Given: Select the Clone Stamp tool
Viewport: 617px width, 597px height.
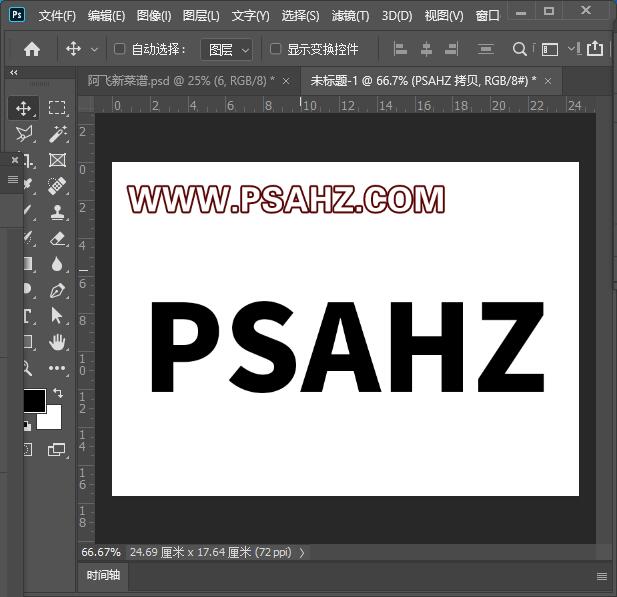Looking at the screenshot, I should point(57,212).
